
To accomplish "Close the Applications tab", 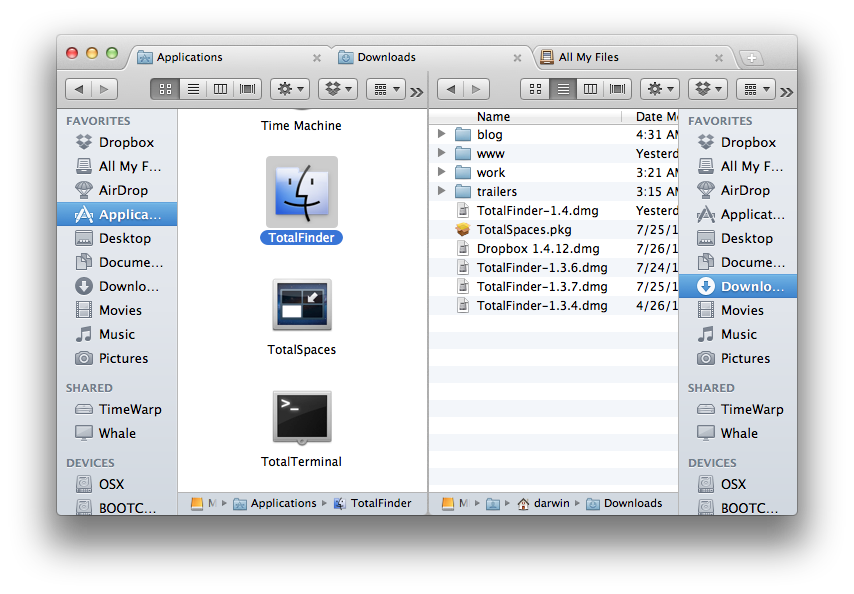I will [316, 58].
